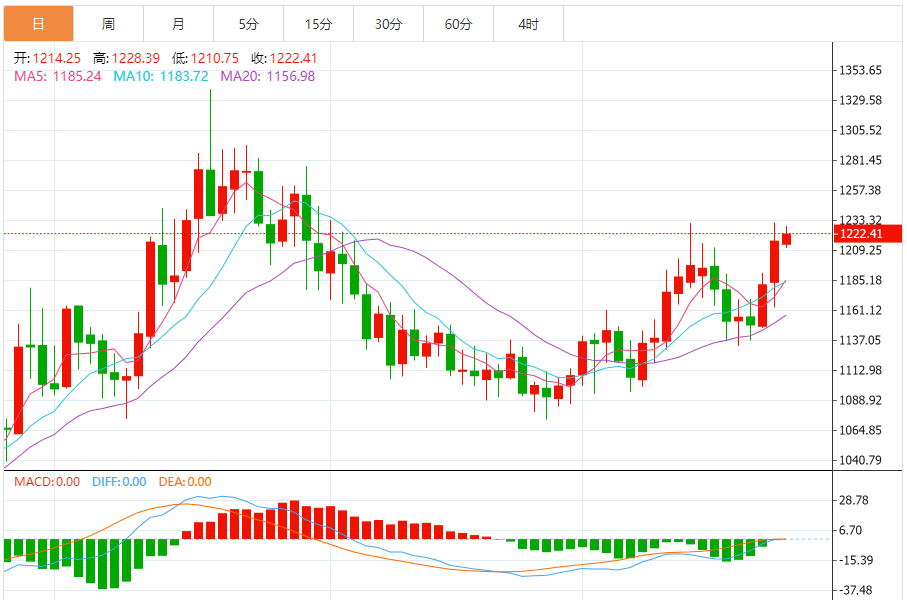Image resolution: width=907 pixels, height=600 pixels.
Task: Click the DIFF:0.00 label
Action: (119, 482)
